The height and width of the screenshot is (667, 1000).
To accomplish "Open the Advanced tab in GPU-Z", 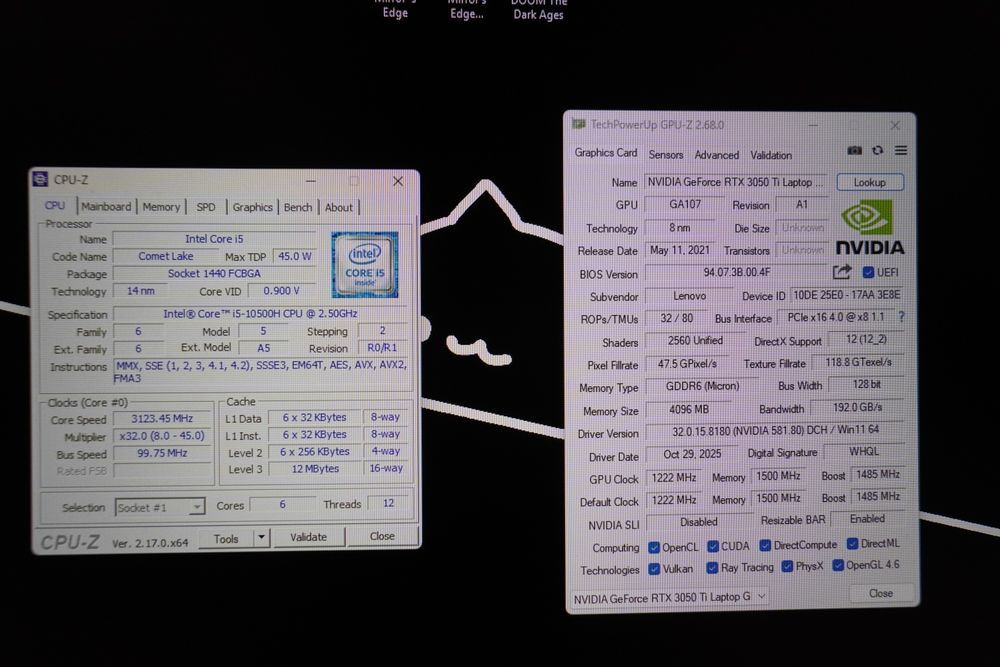I will 717,155.
